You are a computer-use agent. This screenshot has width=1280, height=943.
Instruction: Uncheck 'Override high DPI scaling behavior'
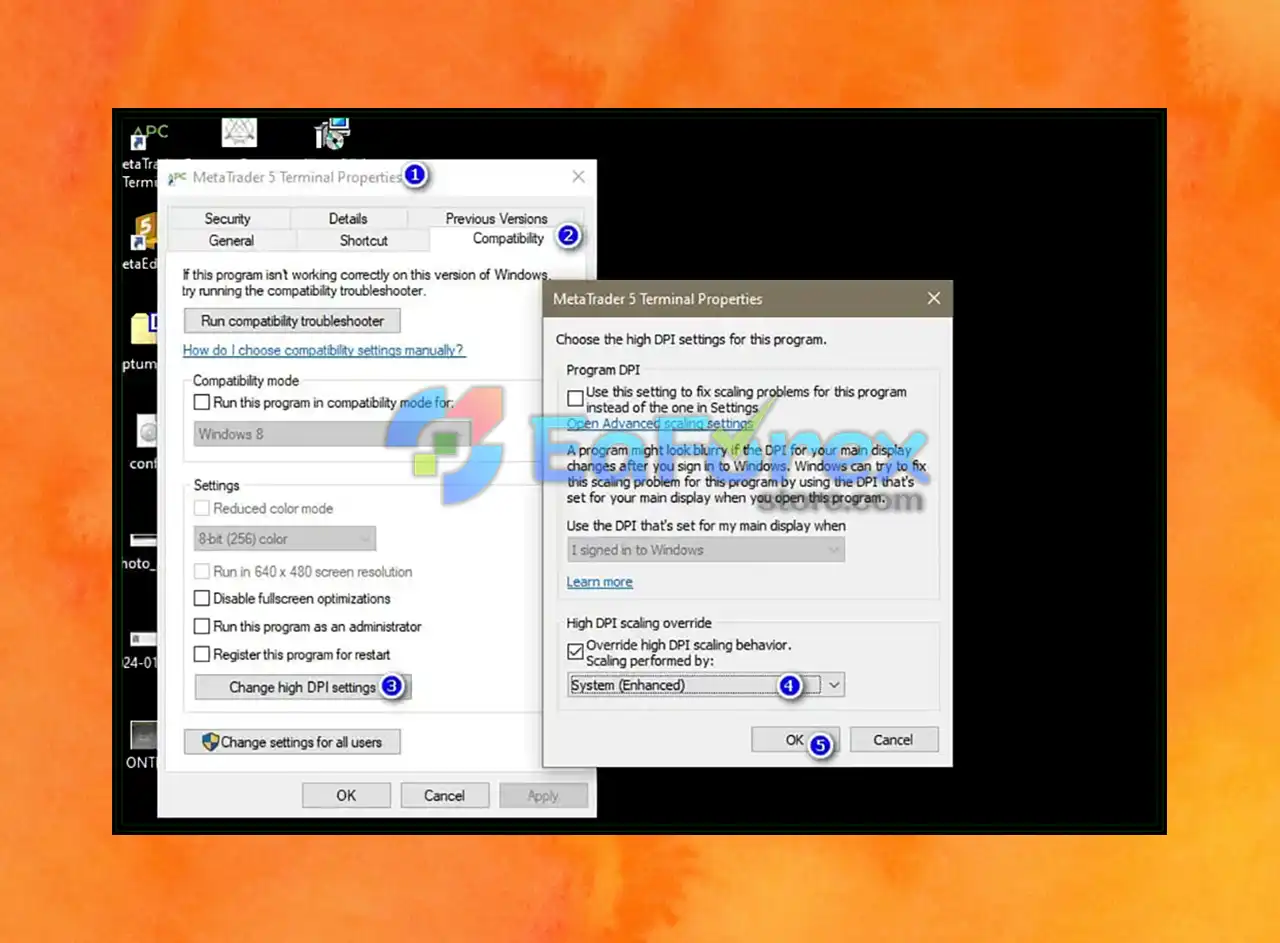[x=575, y=651]
